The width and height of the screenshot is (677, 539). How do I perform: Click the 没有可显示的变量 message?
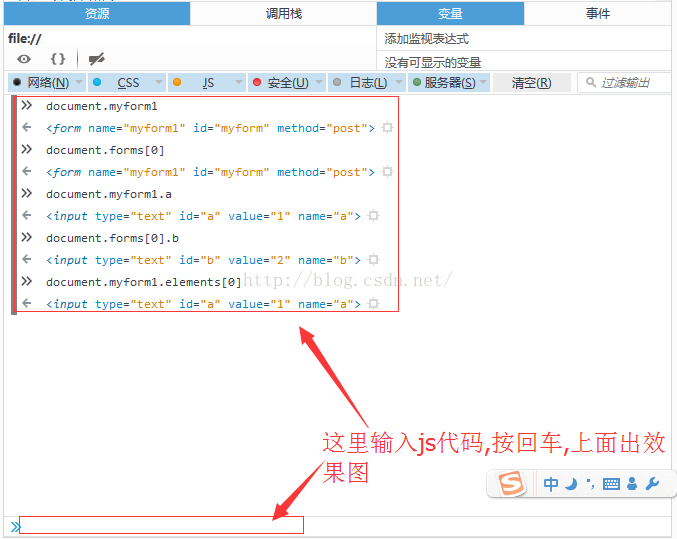[433, 63]
